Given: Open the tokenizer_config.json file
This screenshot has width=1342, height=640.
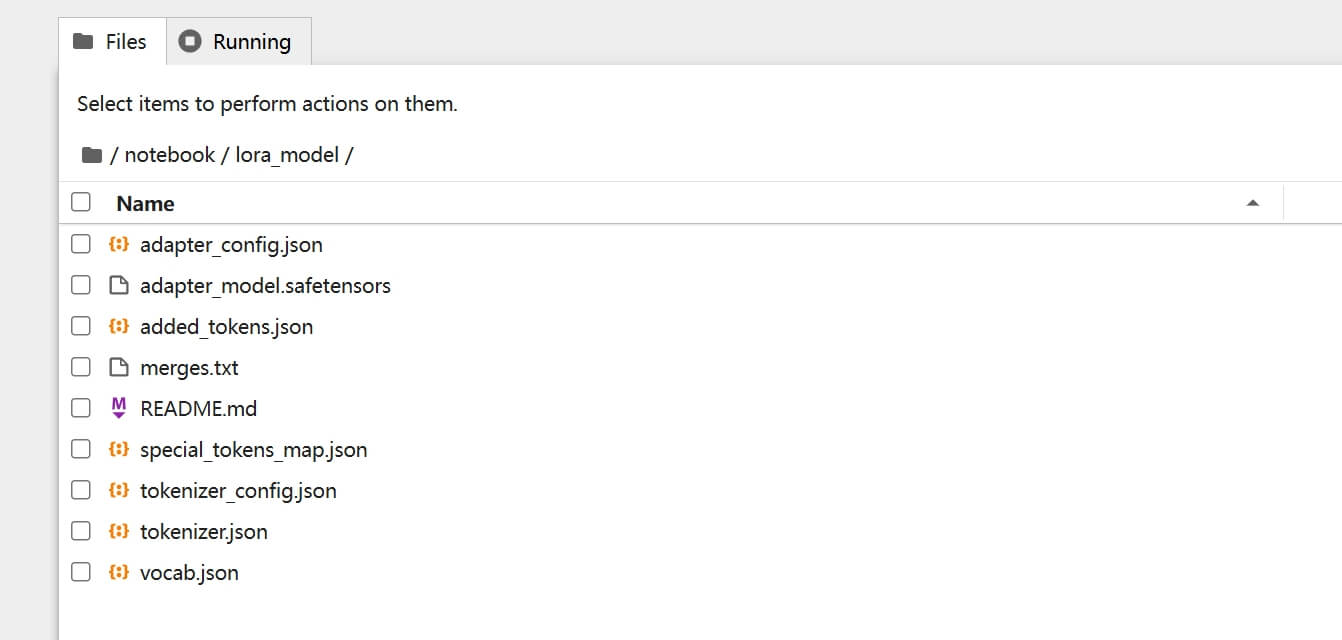Looking at the screenshot, I should tap(238, 491).
